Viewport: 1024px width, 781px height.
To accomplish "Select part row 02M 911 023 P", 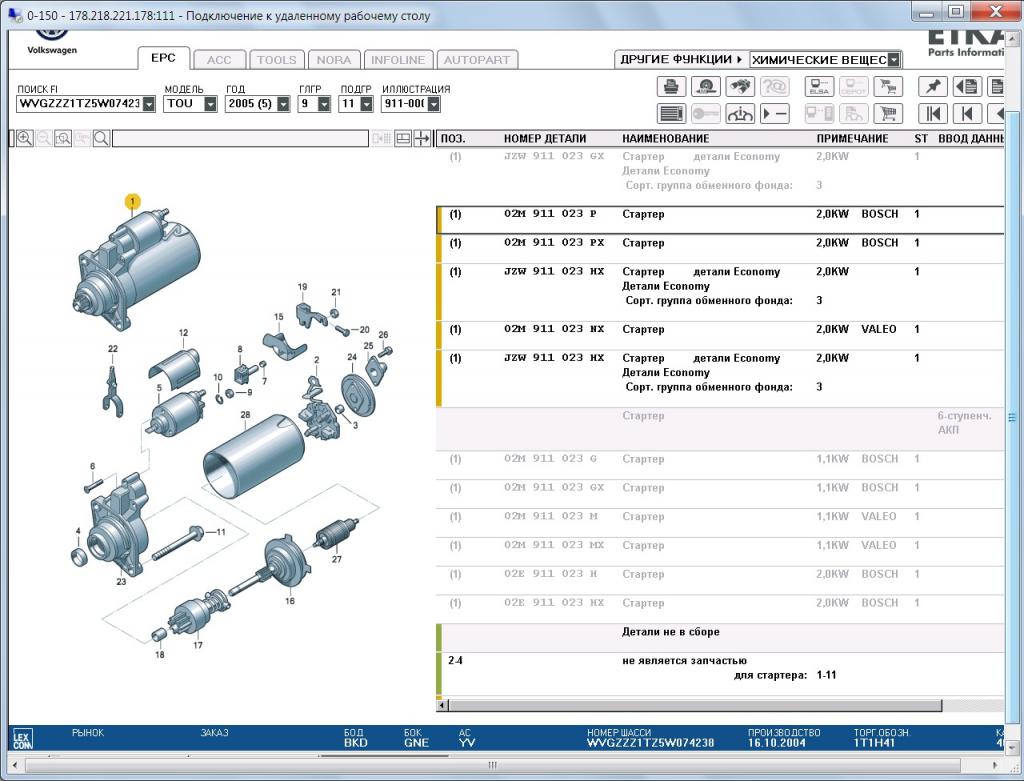I will point(720,220).
